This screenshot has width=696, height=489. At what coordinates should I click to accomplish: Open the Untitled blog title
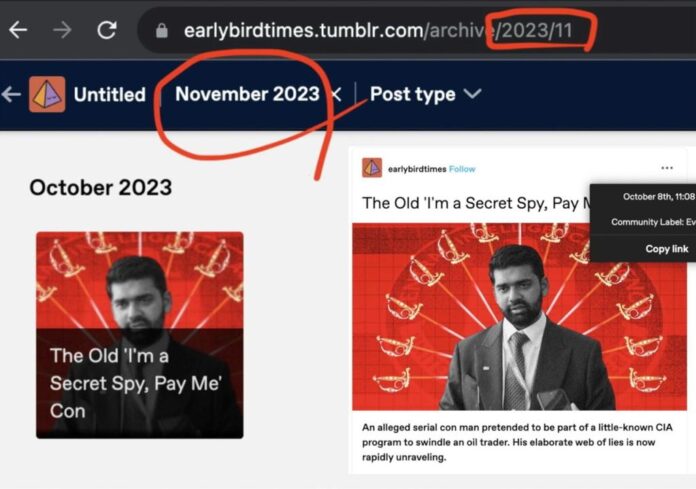[x=109, y=95]
